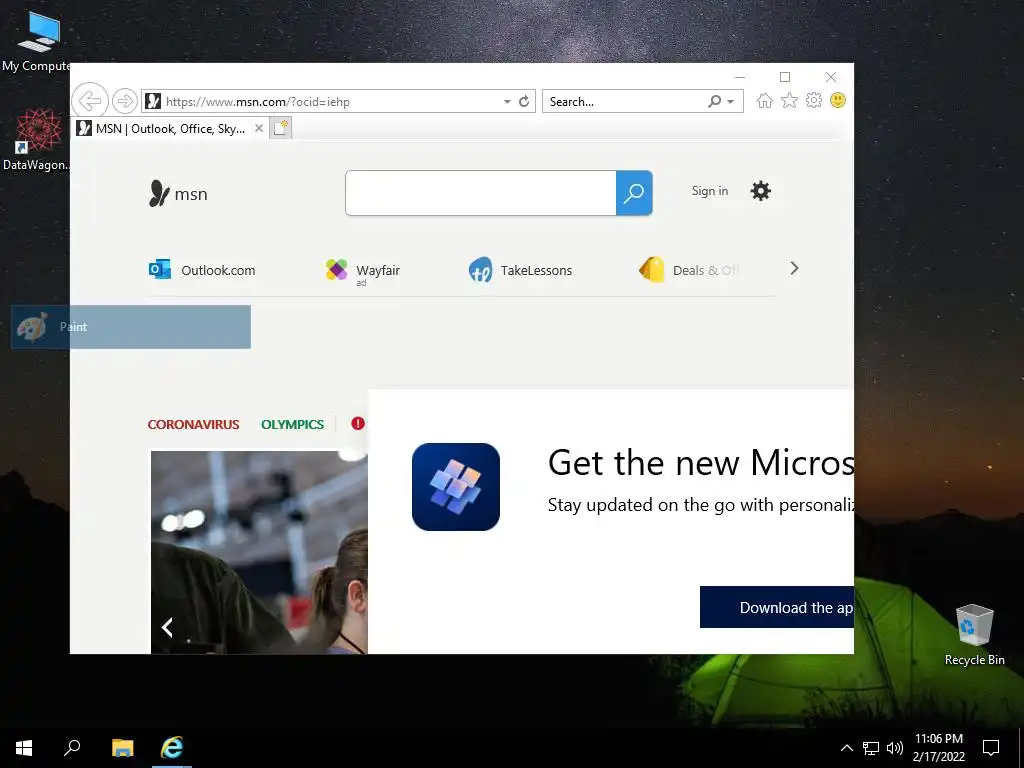Submit search with the blue magnifier button
The width and height of the screenshot is (1024, 768).
click(634, 193)
